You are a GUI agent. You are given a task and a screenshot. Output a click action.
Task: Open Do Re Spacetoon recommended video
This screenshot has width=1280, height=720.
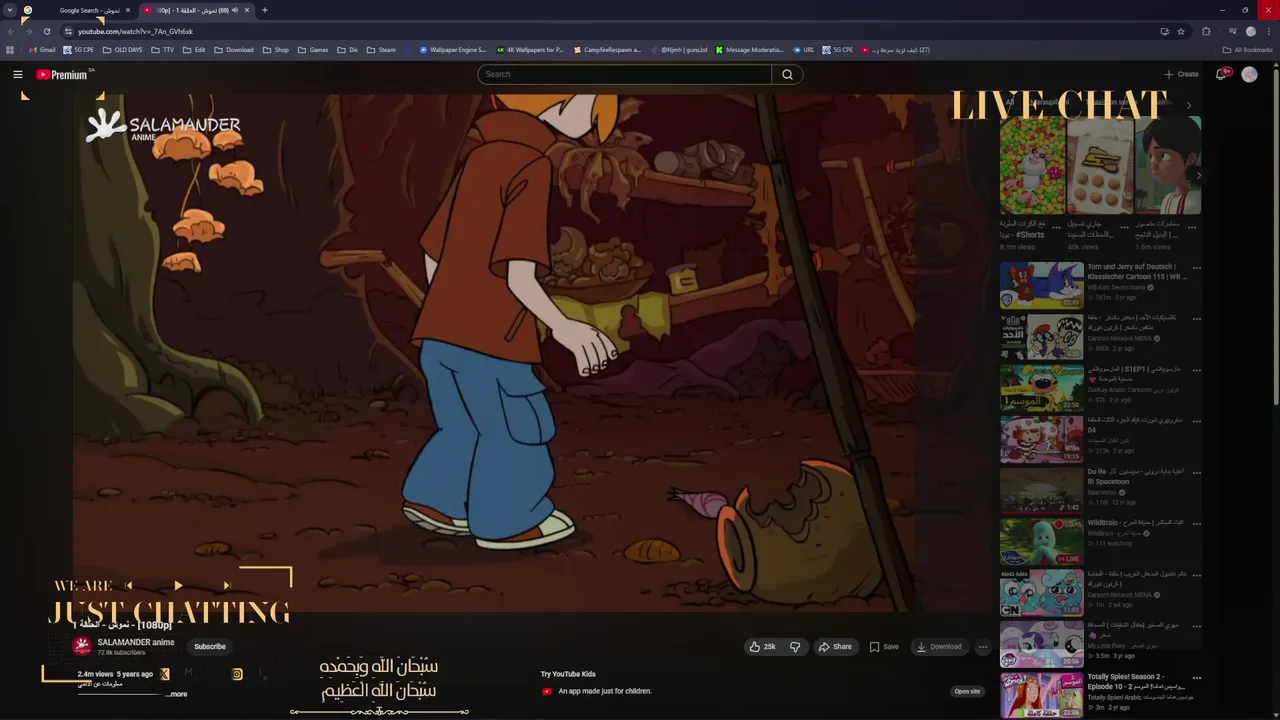(1042, 490)
